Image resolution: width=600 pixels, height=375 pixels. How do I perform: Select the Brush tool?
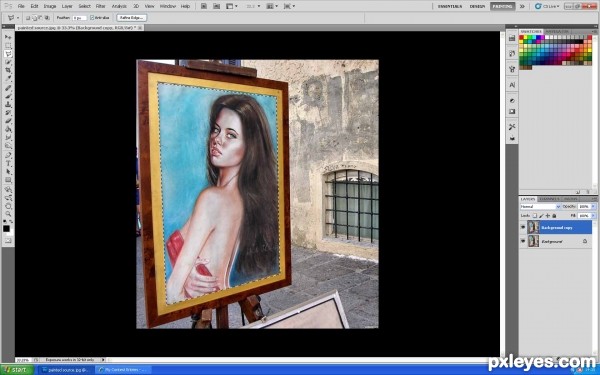tap(8, 96)
